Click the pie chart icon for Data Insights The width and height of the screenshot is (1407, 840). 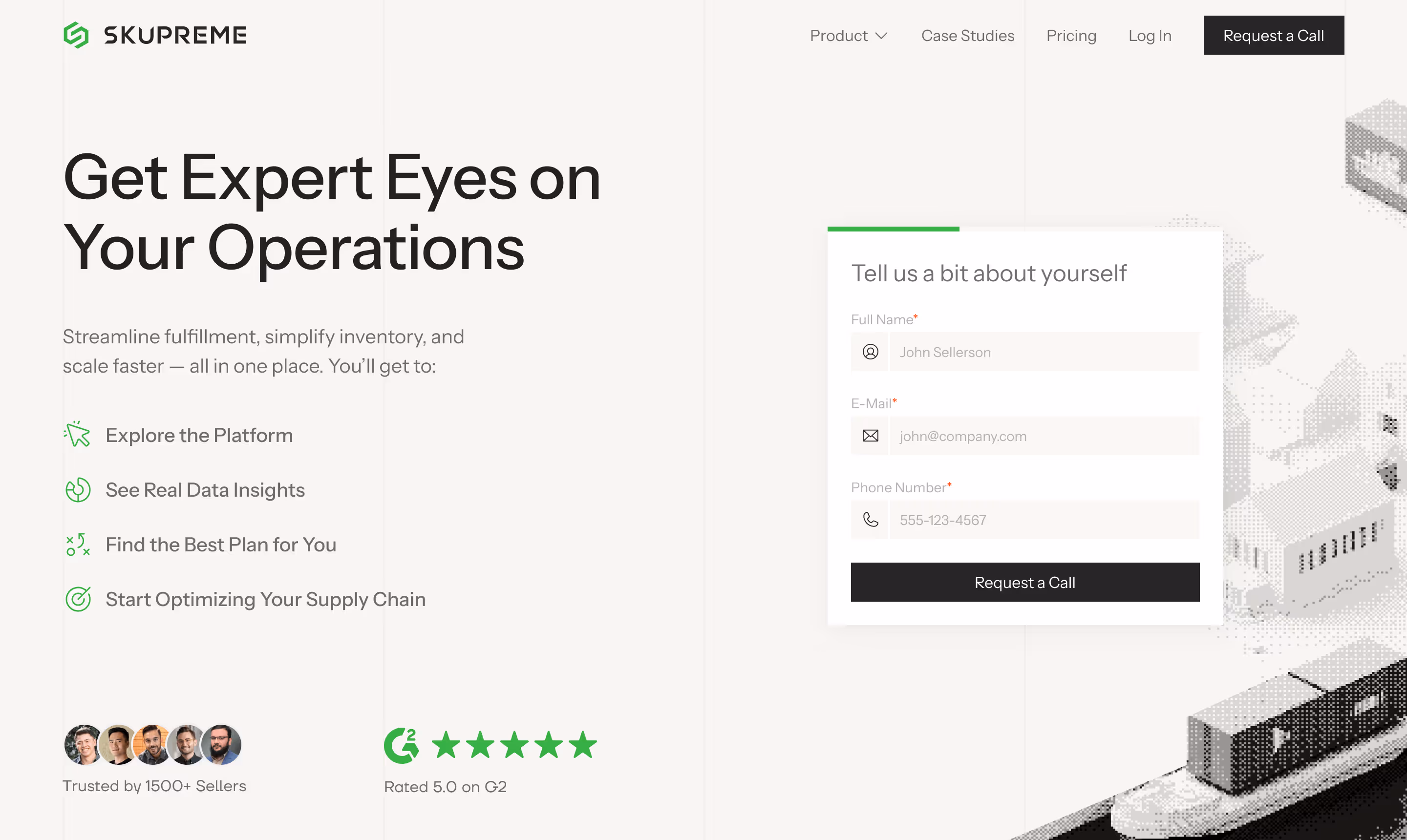pos(78,490)
